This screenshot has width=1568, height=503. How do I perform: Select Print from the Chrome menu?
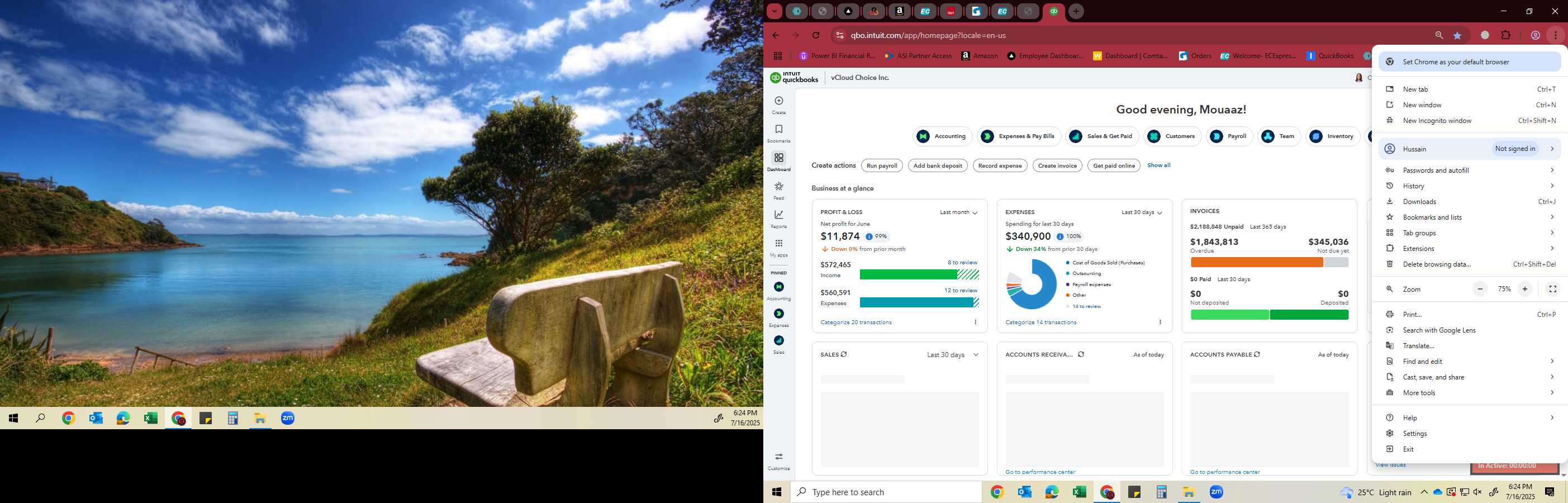click(1470, 315)
